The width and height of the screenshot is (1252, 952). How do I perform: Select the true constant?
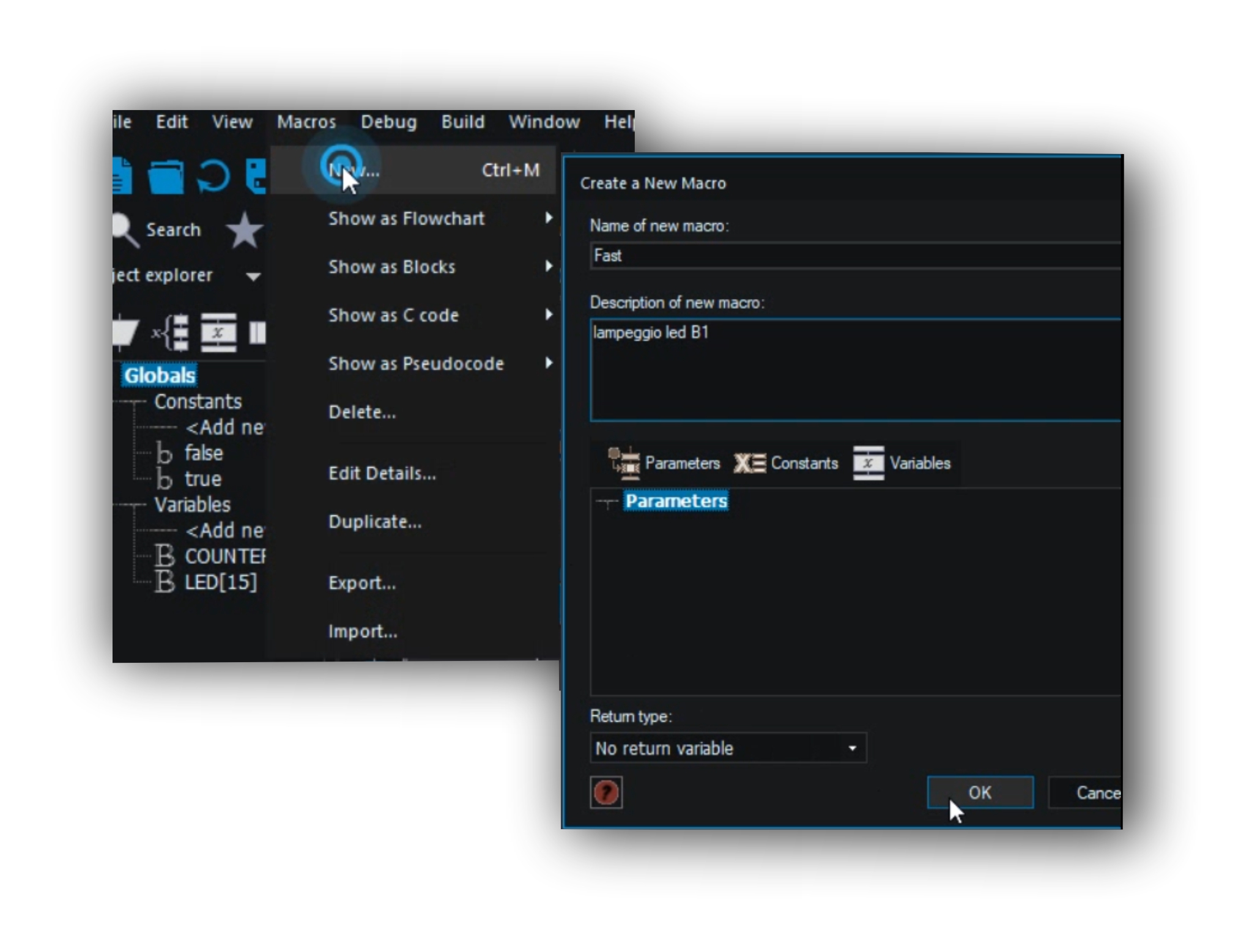click(203, 479)
